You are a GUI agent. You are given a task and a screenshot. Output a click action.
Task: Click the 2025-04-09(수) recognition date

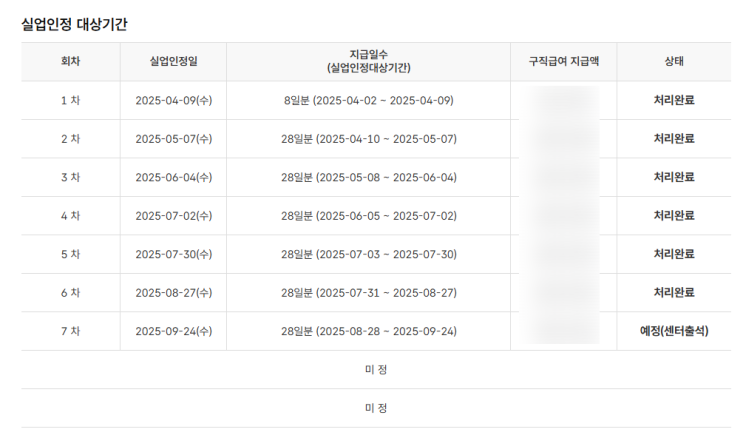pos(173,100)
